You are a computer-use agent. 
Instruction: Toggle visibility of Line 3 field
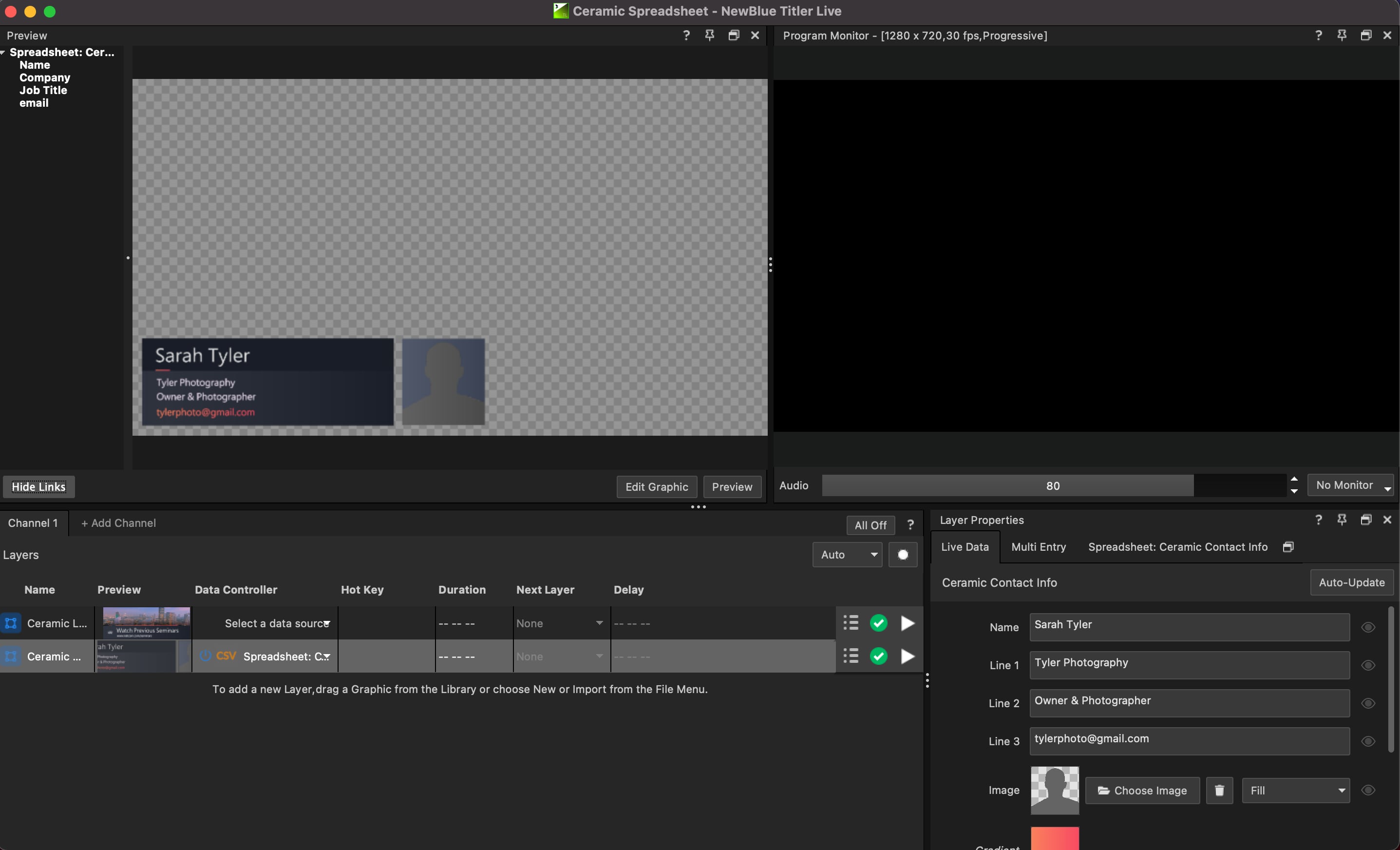tap(1368, 741)
